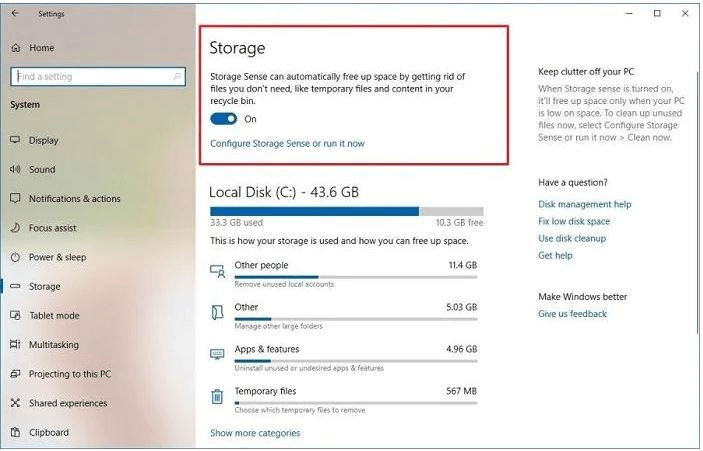Click 'Manage other large folders' text
The width and height of the screenshot is (703, 451).
pyautogui.click(x=278, y=326)
